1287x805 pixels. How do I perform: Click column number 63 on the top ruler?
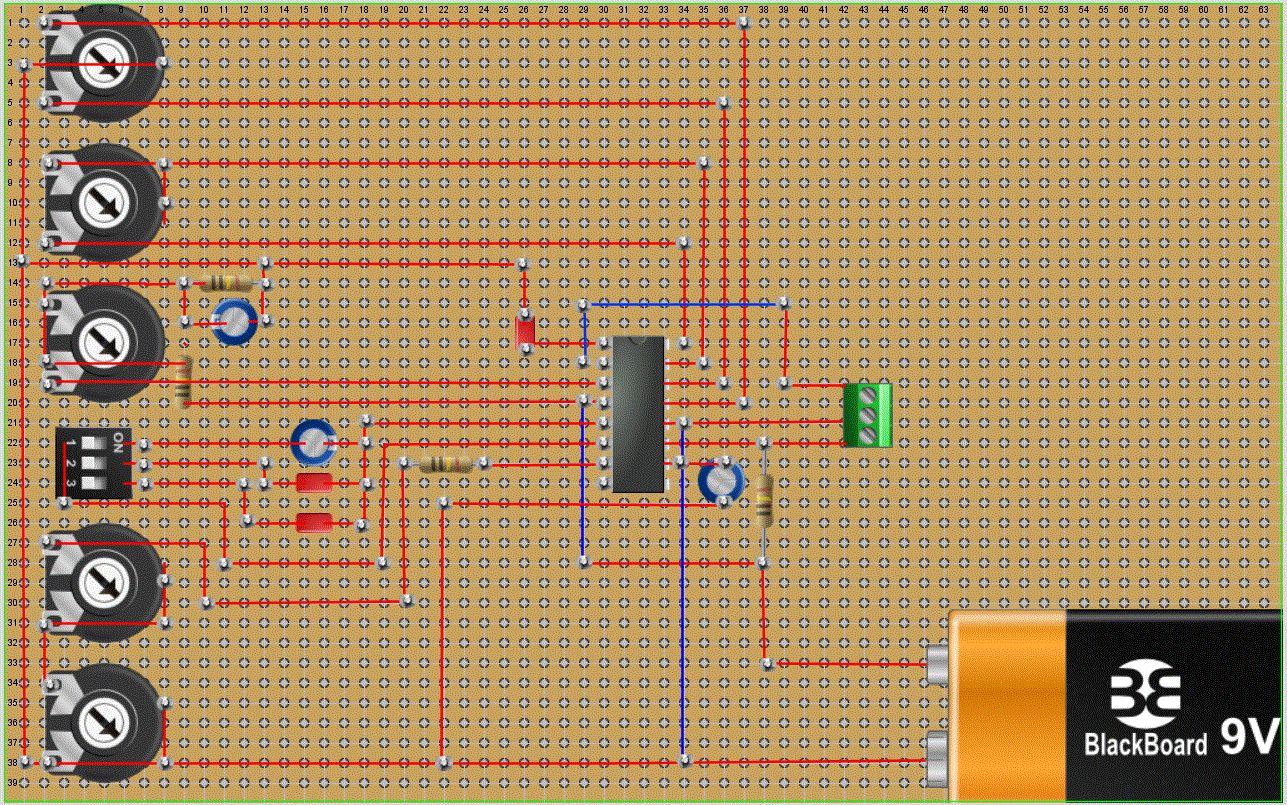click(x=1263, y=10)
